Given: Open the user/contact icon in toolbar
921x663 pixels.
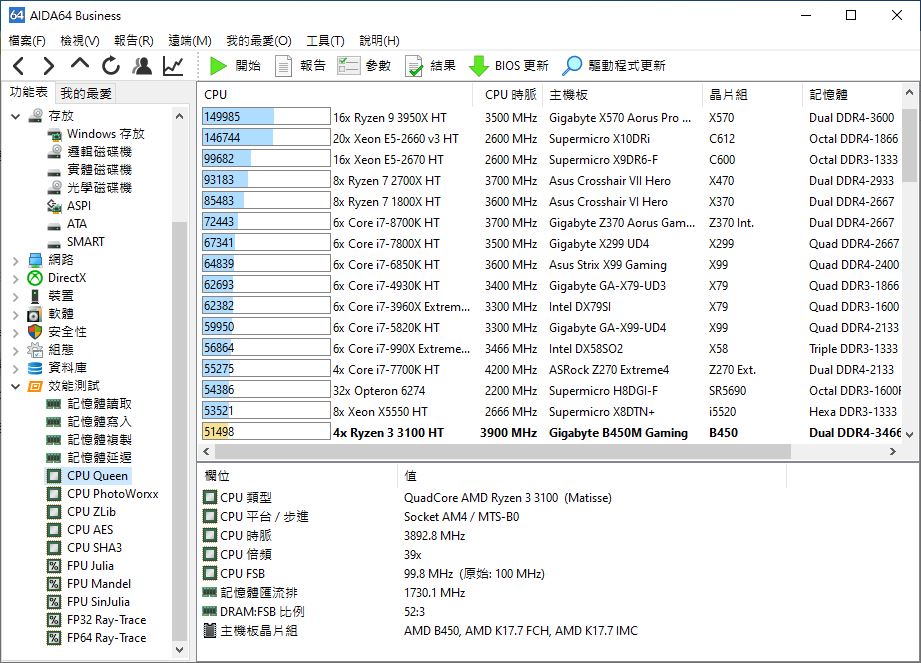Looking at the screenshot, I should pyautogui.click(x=142, y=66).
